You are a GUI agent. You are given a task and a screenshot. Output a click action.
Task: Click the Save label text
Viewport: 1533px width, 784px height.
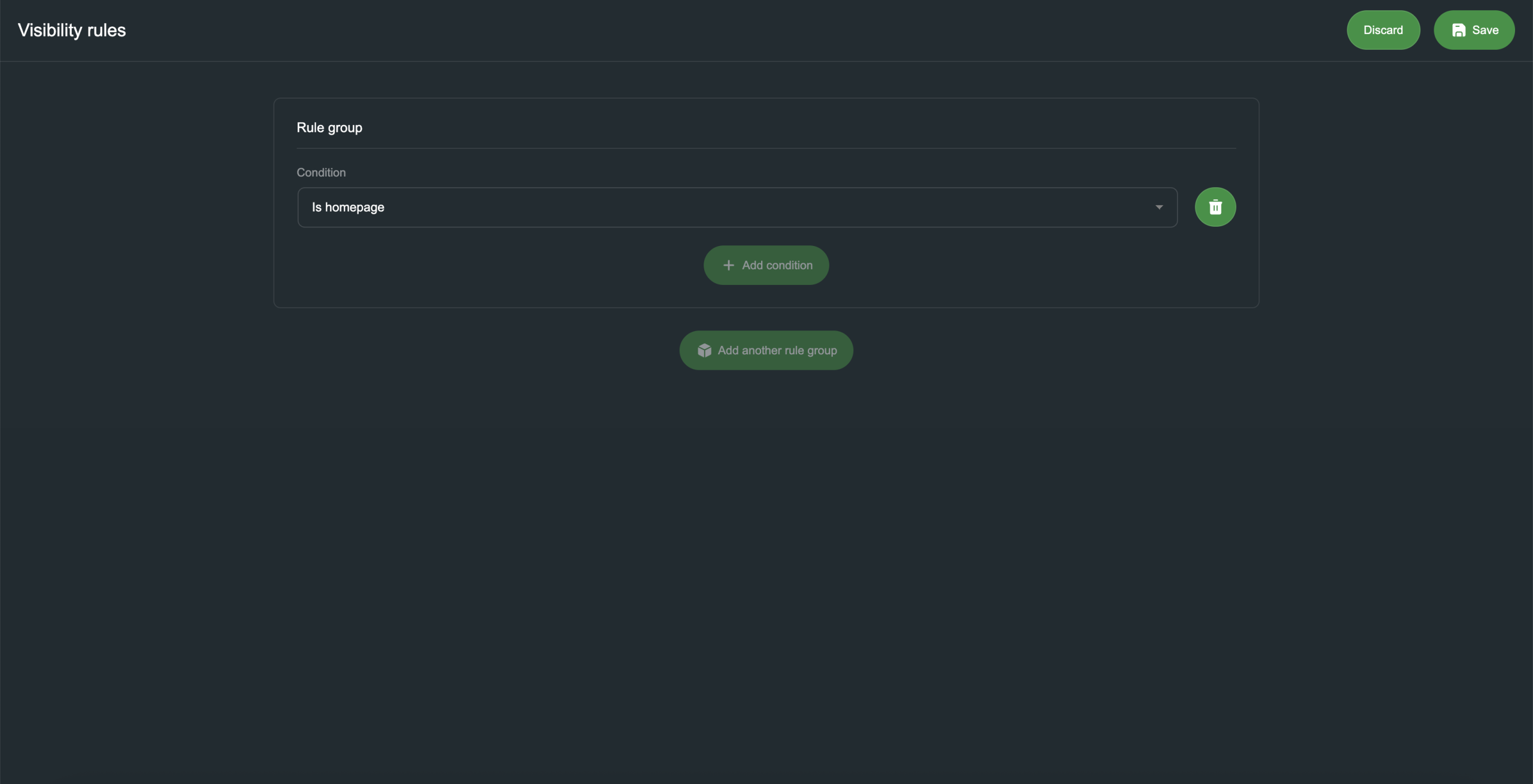(x=1485, y=30)
